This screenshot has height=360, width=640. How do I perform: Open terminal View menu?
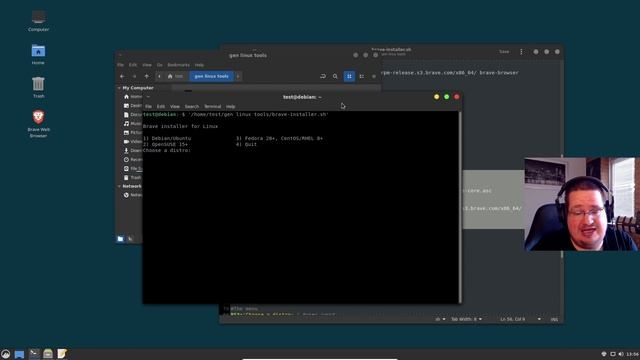pos(175,107)
